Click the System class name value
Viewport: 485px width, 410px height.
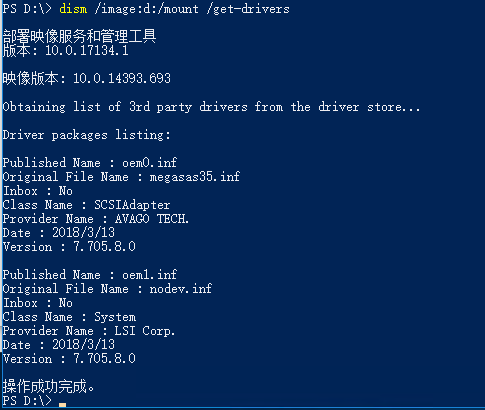115,317
